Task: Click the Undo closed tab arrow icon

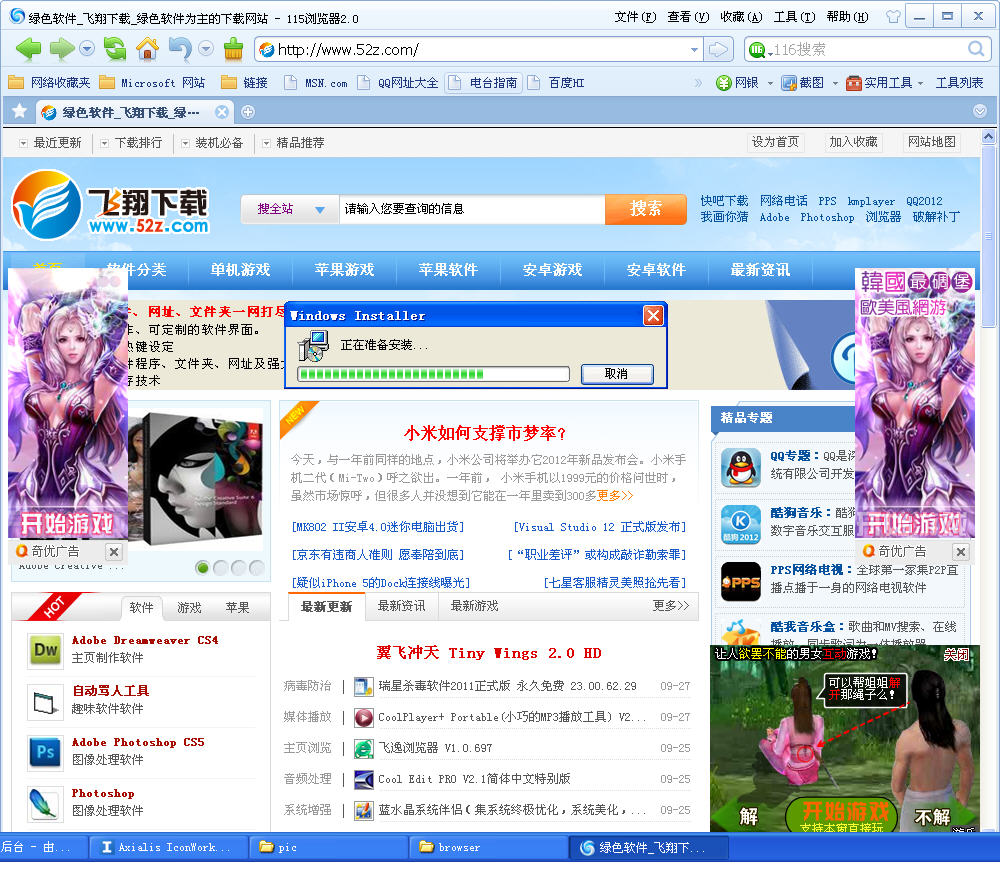Action: (x=180, y=49)
